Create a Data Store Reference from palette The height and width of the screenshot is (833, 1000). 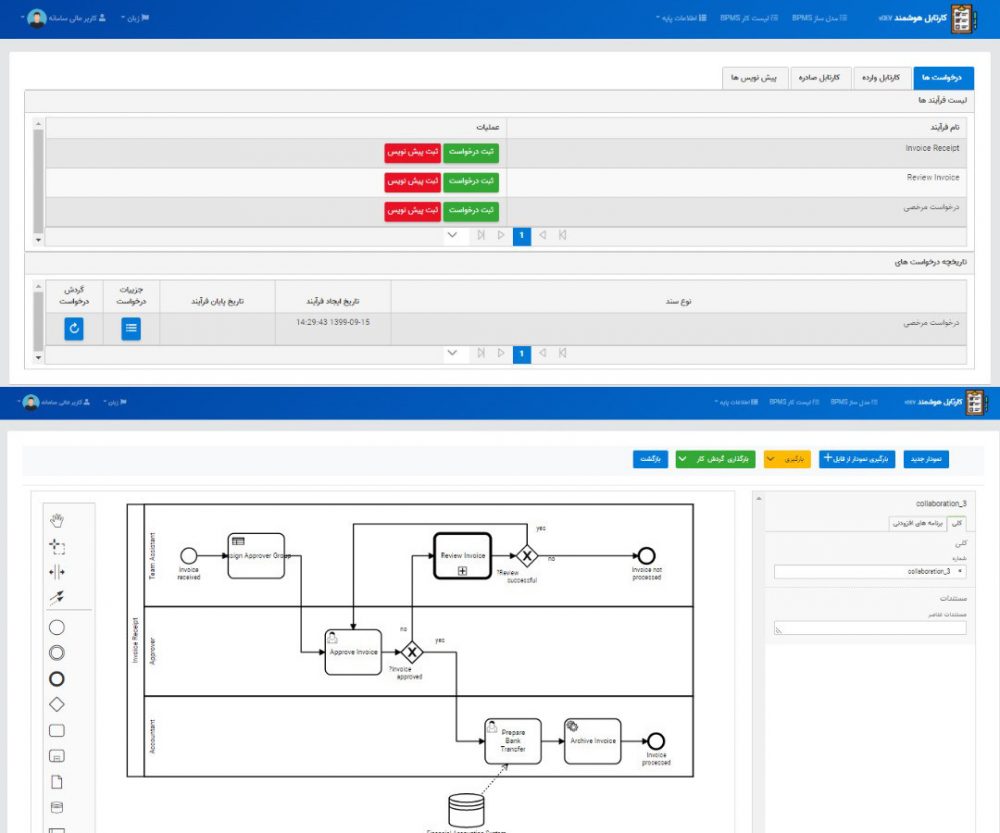coord(57,807)
